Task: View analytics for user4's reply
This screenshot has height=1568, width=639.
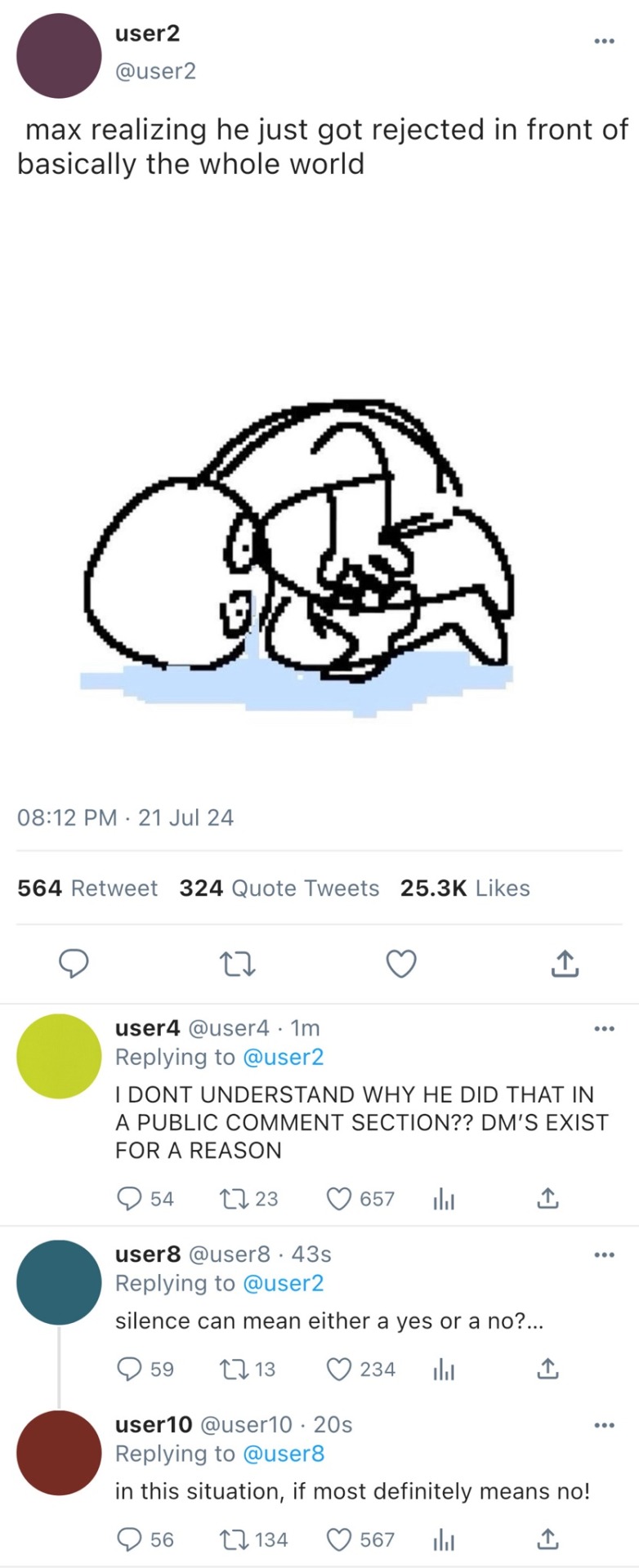Action: pyautogui.click(x=443, y=1199)
